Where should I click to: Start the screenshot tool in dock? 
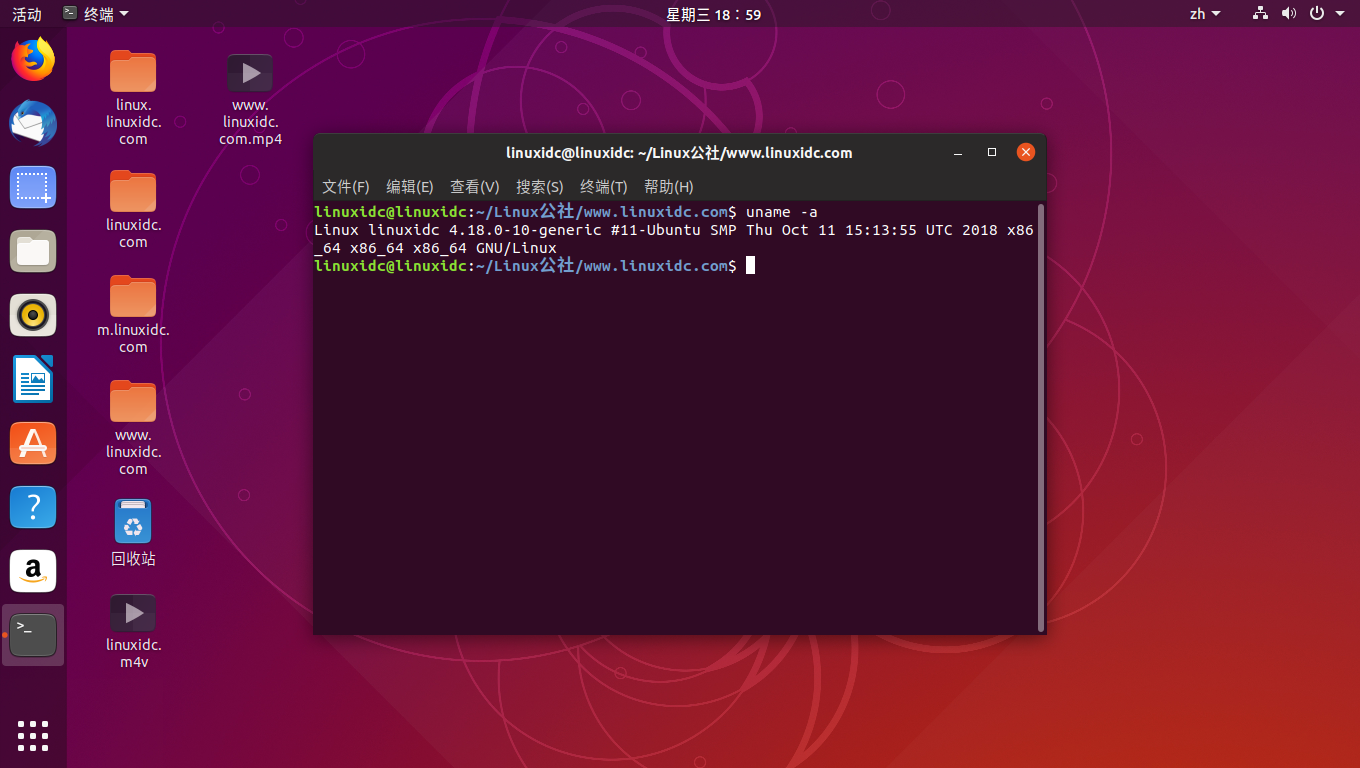[33, 187]
